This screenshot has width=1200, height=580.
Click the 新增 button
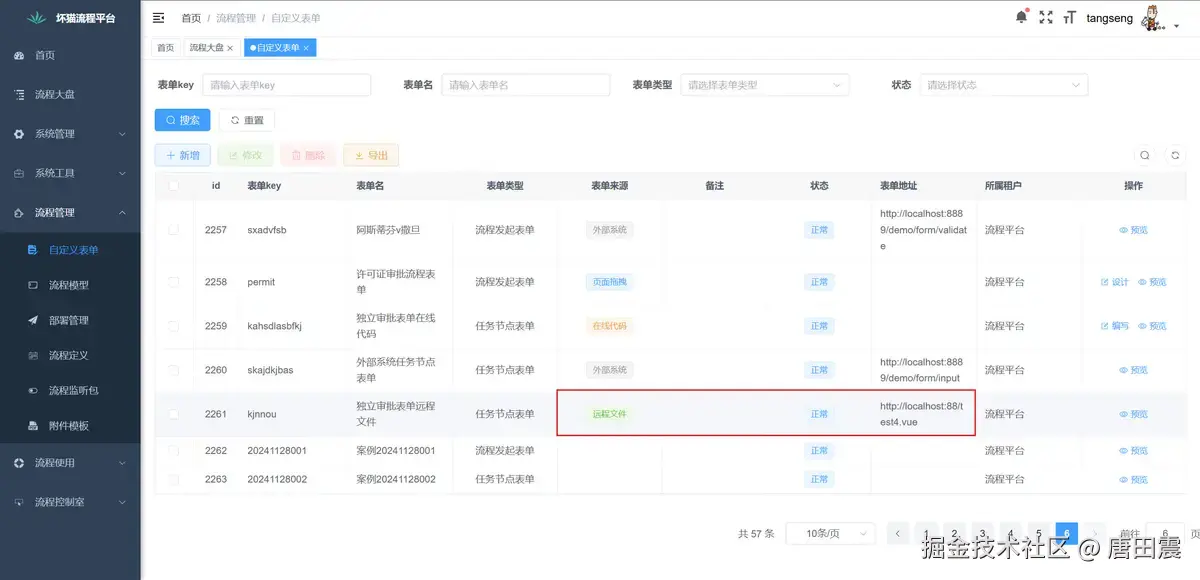pos(182,155)
